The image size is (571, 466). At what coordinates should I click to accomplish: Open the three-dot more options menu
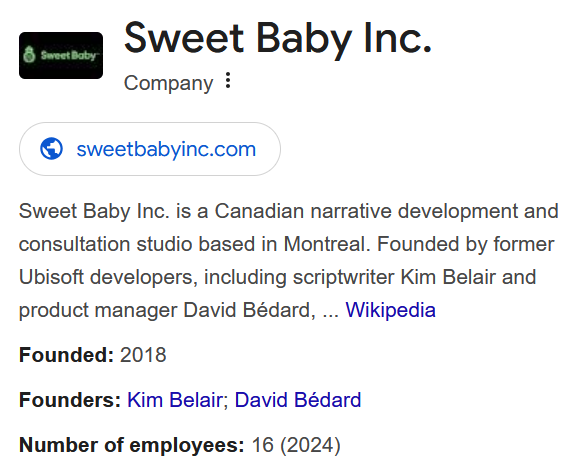(x=228, y=80)
